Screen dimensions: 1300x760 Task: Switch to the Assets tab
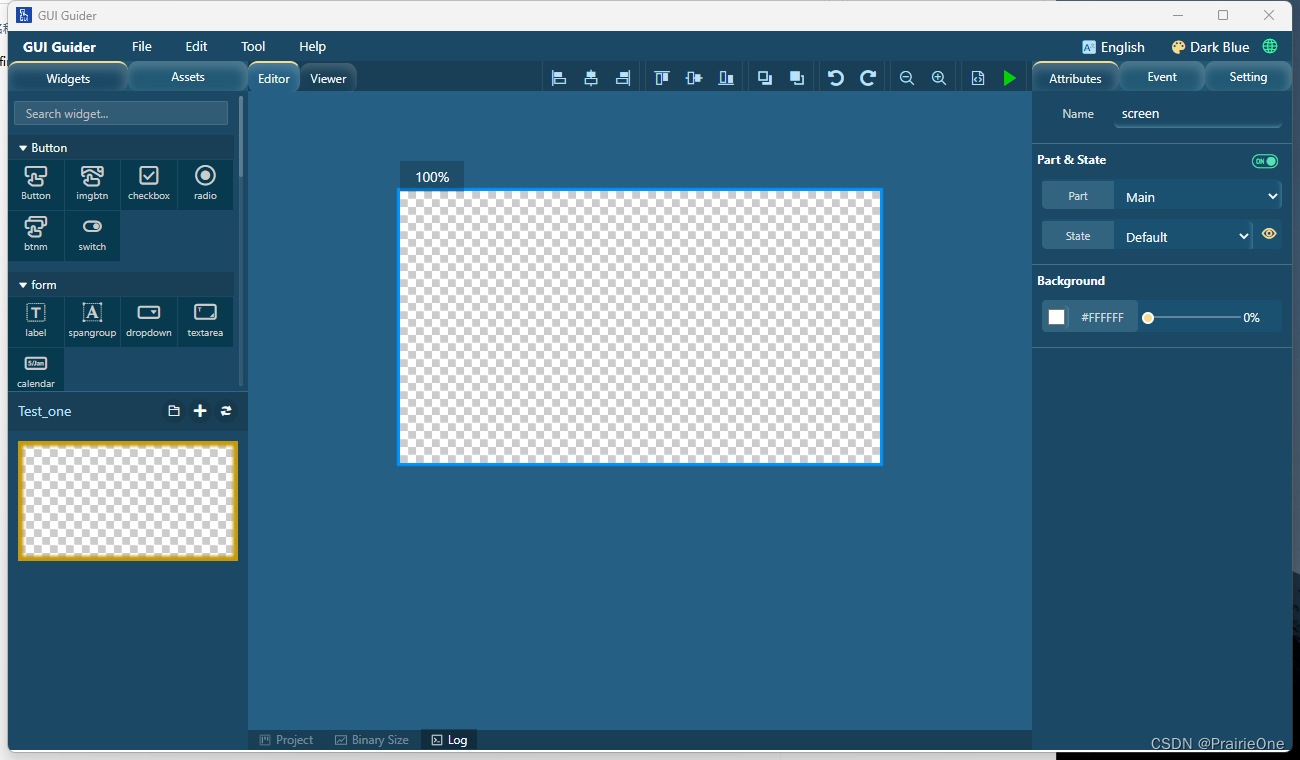tap(188, 77)
